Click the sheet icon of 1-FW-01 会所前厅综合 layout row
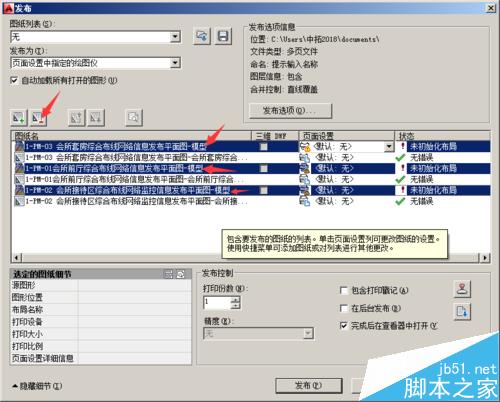This screenshot has width=500, height=402. (x=20, y=180)
